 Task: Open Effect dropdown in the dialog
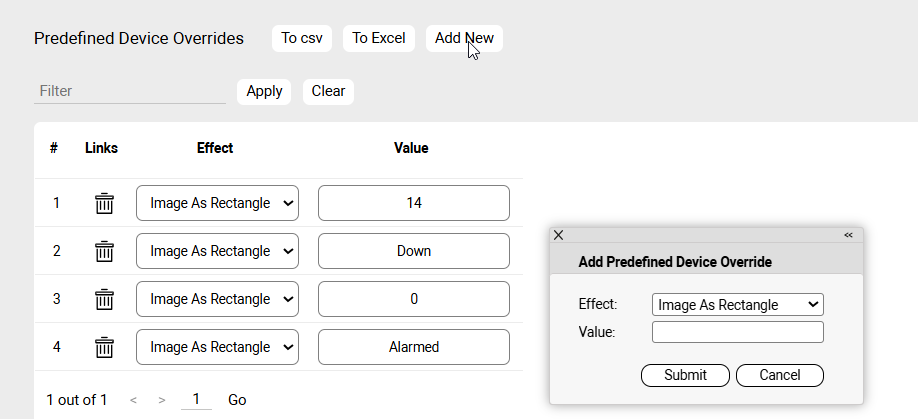737,304
